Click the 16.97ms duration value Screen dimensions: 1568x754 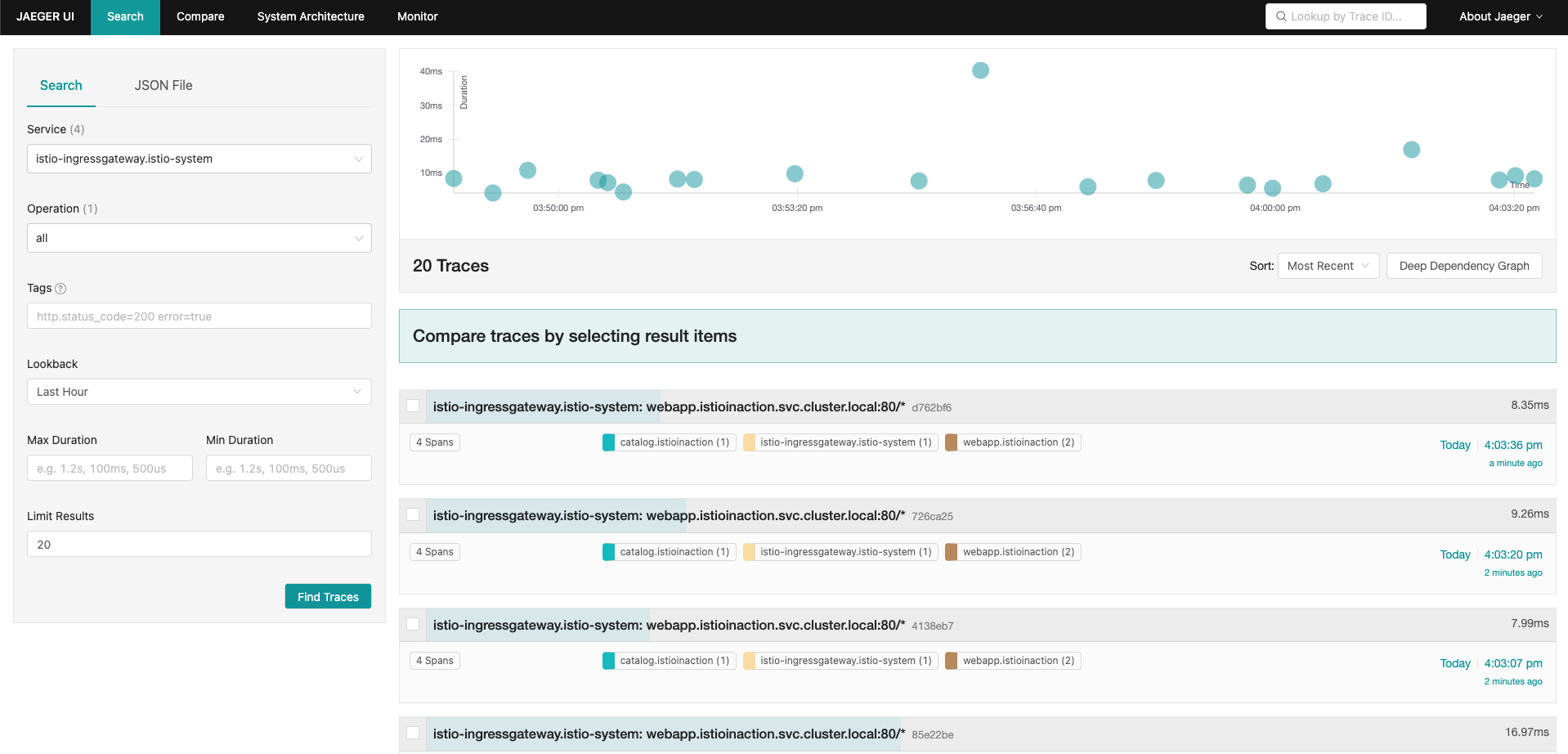(x=1527, y=732)
